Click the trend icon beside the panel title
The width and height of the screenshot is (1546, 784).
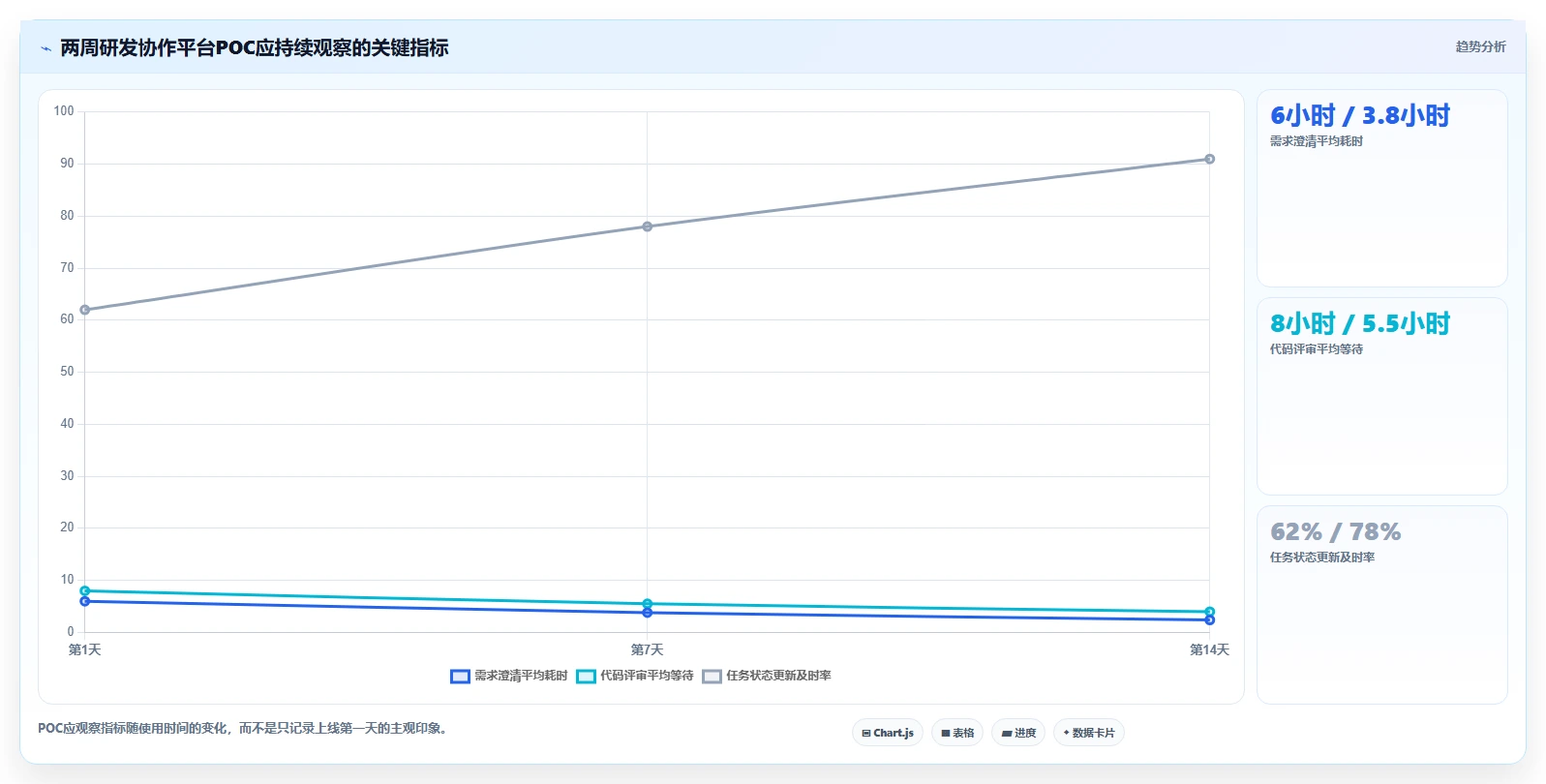pos(45,48)
